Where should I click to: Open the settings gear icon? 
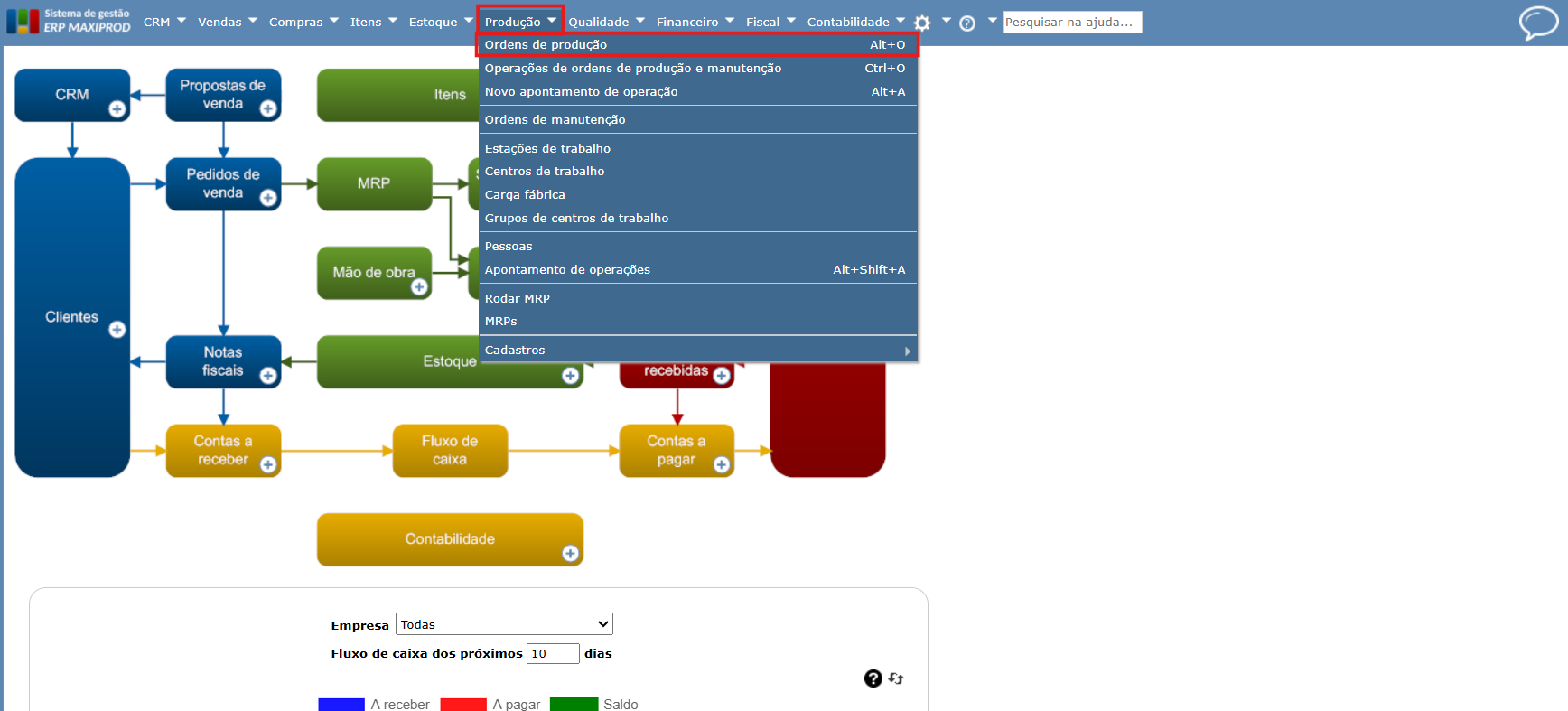click(x=922, y=23)
